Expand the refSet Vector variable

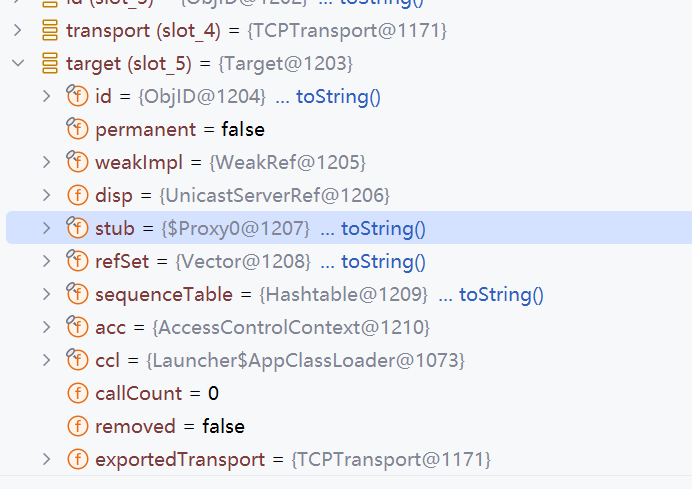46,261
